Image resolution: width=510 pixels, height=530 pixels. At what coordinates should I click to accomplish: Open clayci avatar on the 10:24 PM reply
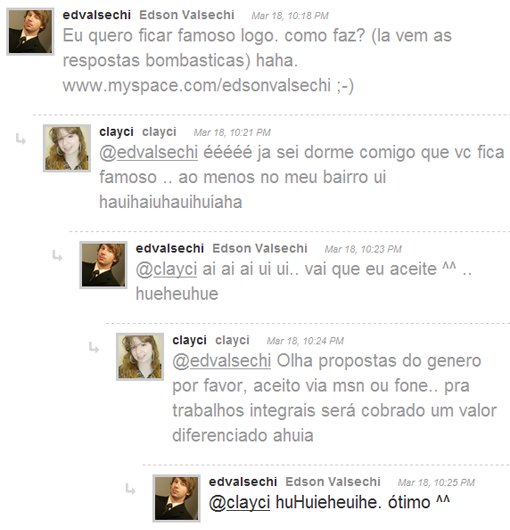click(x=140, y=357)
